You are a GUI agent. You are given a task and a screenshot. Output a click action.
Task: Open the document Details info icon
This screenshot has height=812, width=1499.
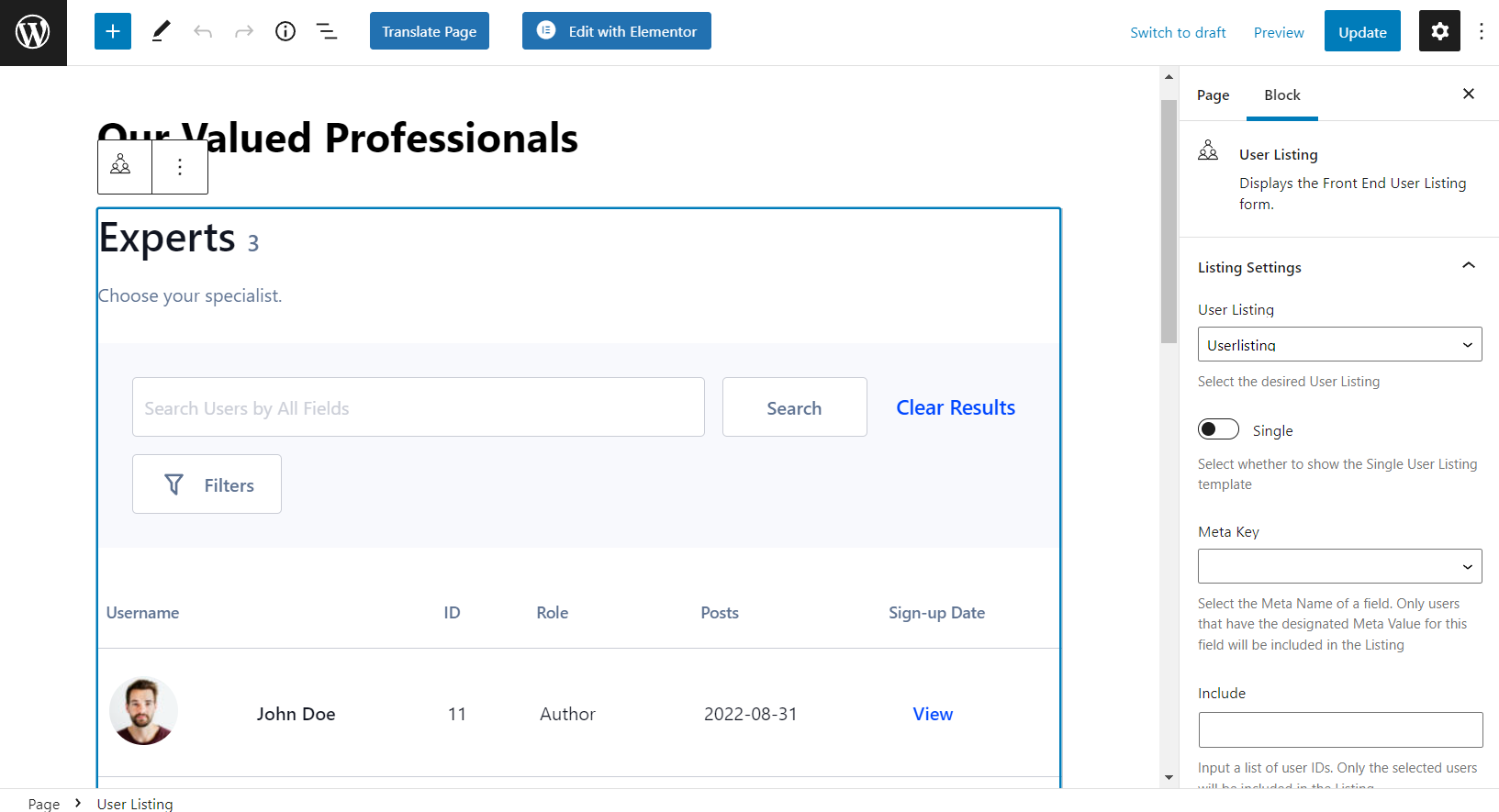point(285,31)
